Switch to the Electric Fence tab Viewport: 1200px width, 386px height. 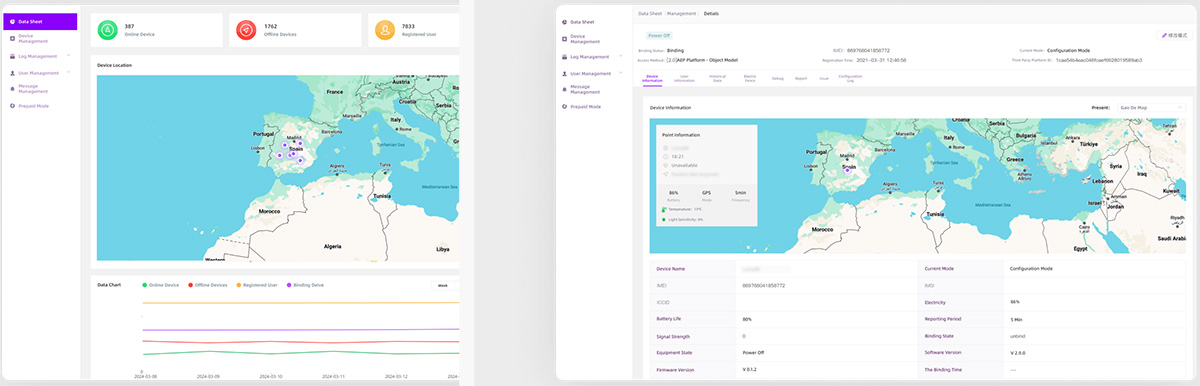[749, 78]
